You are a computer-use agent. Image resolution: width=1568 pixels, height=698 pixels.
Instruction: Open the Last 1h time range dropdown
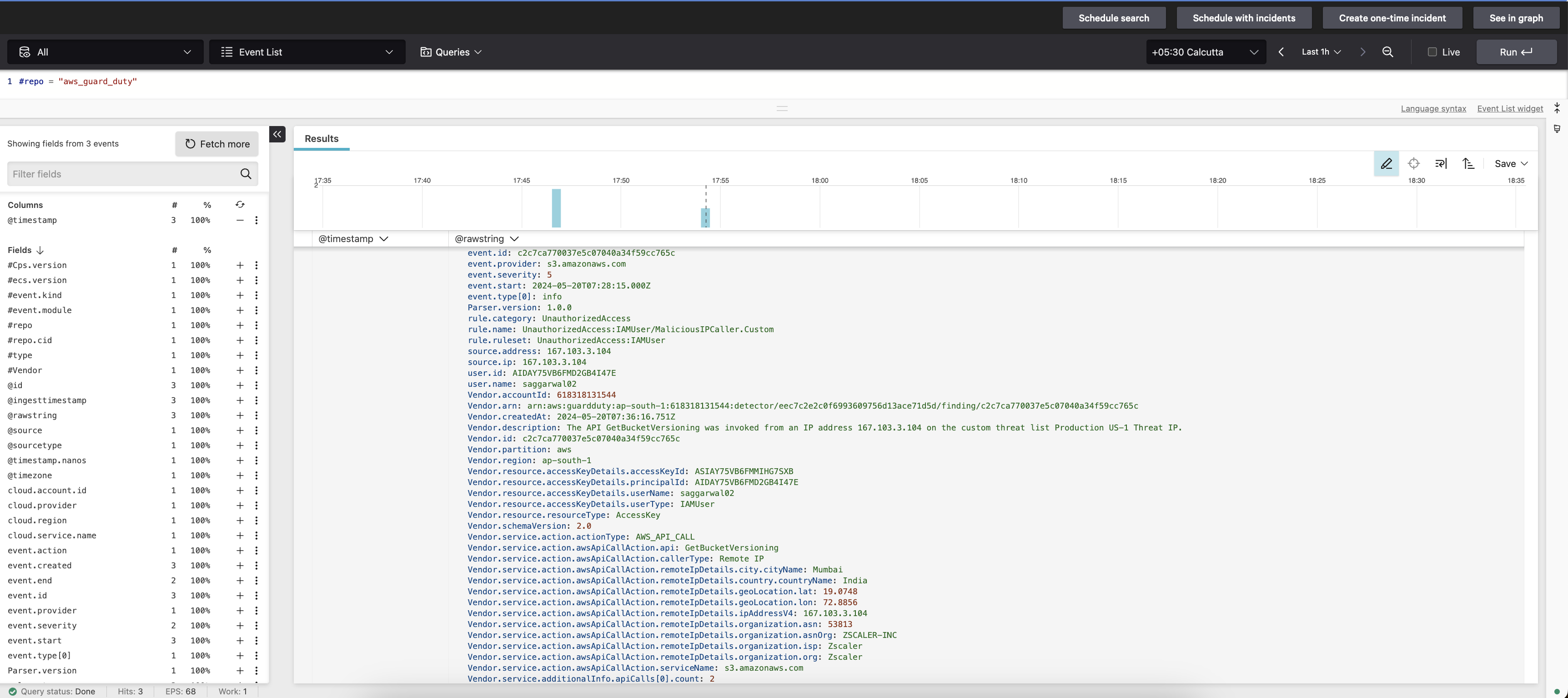(1321, 52)
